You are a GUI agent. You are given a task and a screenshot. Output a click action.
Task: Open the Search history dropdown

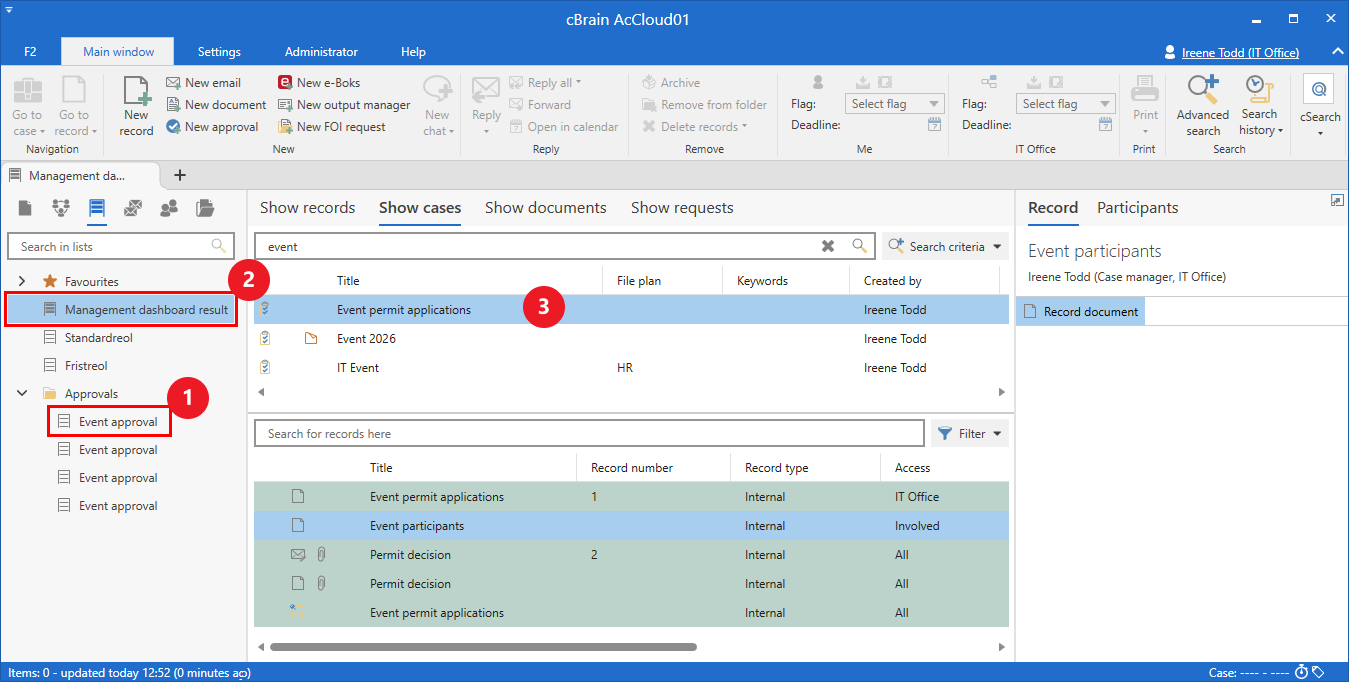[1261, 107]
